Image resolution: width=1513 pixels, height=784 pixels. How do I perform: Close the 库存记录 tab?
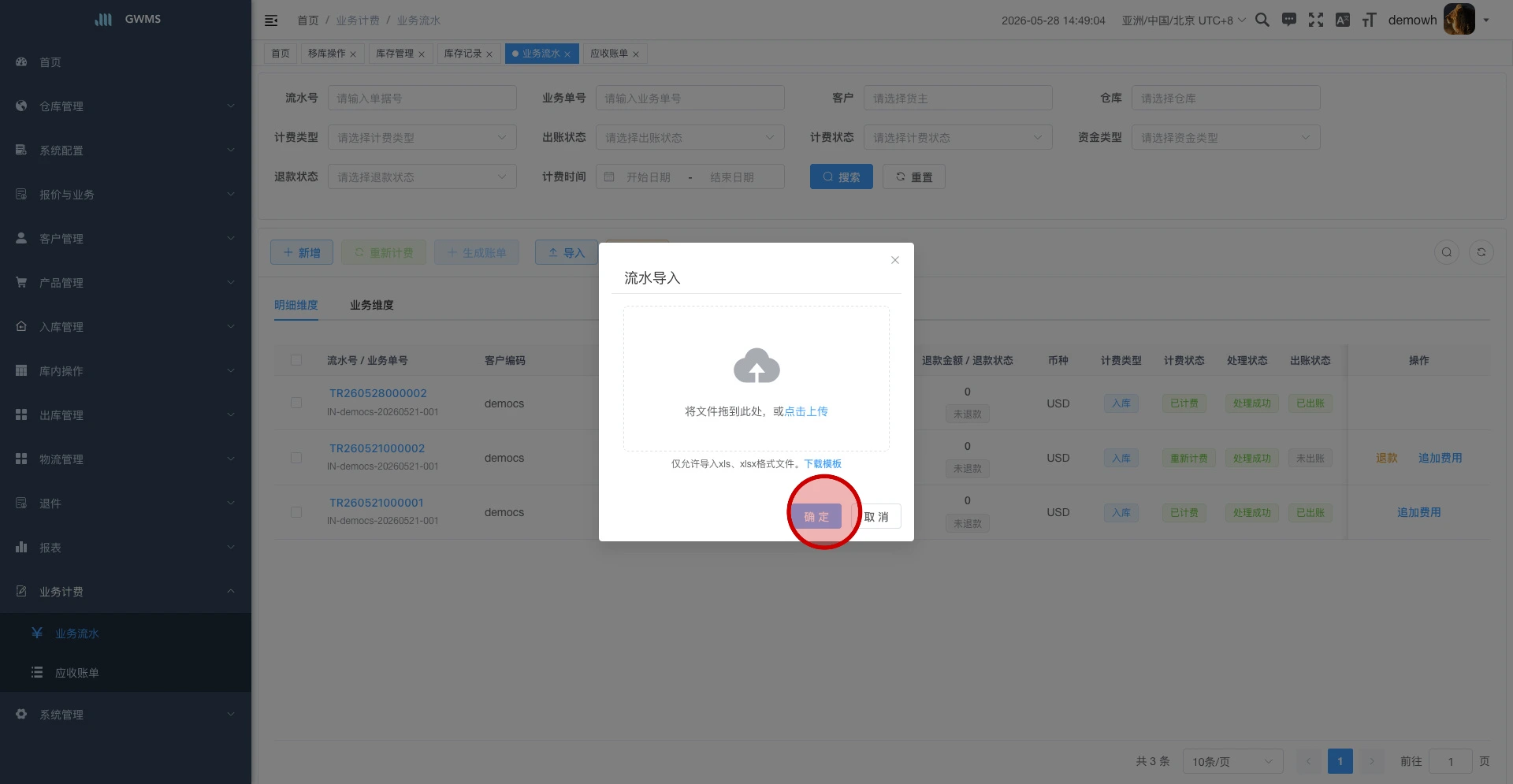[x=489, y=54]
